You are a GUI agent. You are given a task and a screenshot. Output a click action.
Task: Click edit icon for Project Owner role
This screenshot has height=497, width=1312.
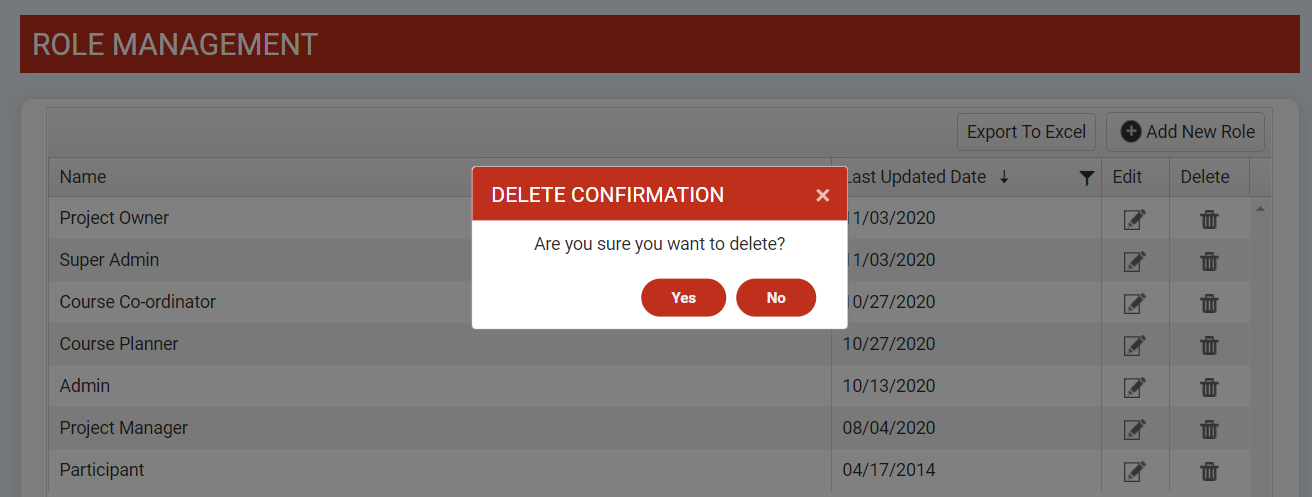pos(1134,219)
